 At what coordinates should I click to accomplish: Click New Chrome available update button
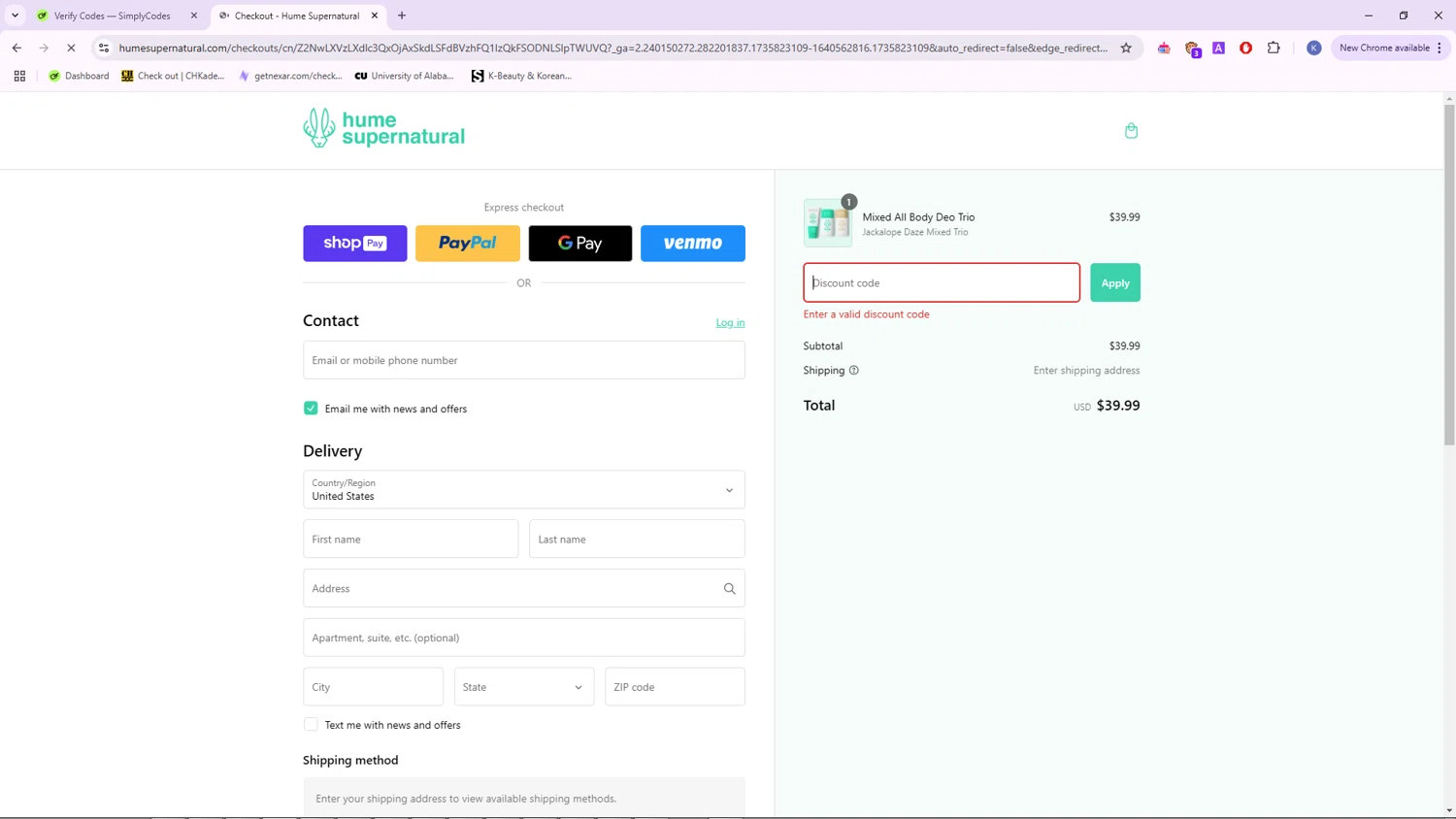(x=1389, y=48)
